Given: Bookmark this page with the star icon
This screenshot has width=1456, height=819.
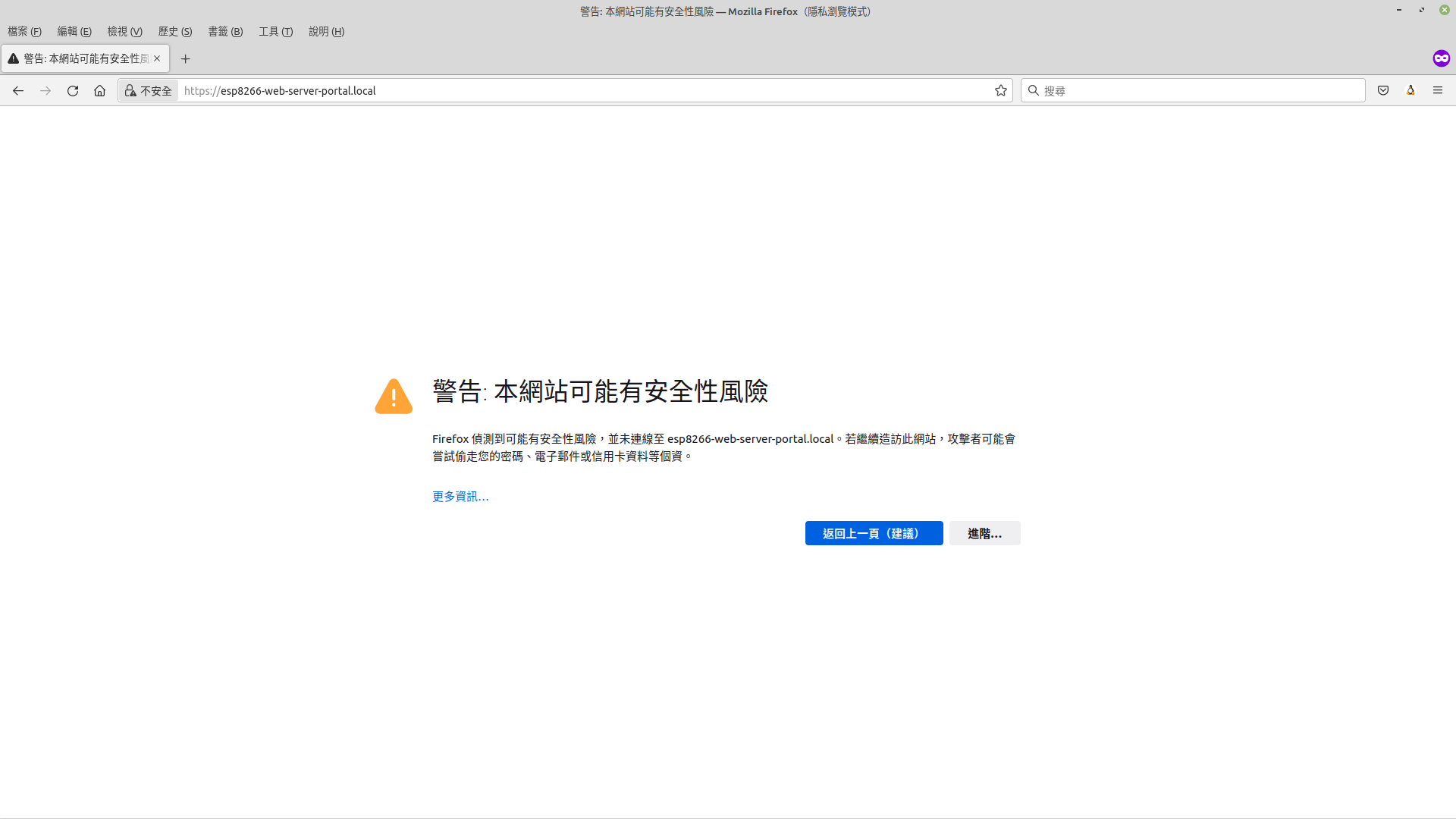Looking at the screenshot, I should [1001, 90].
